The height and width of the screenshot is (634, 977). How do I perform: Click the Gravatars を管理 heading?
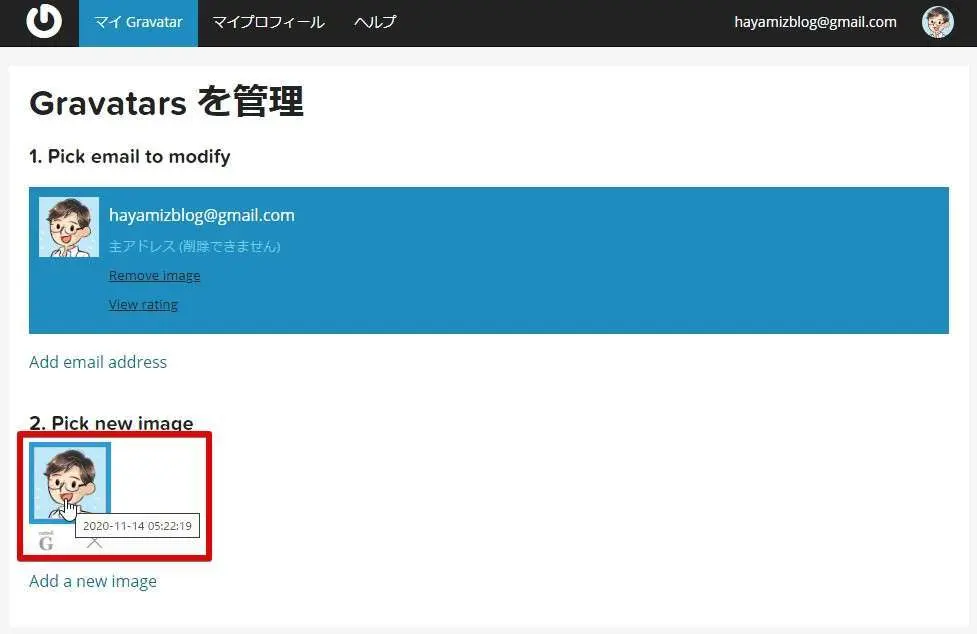tap(166, 102)
